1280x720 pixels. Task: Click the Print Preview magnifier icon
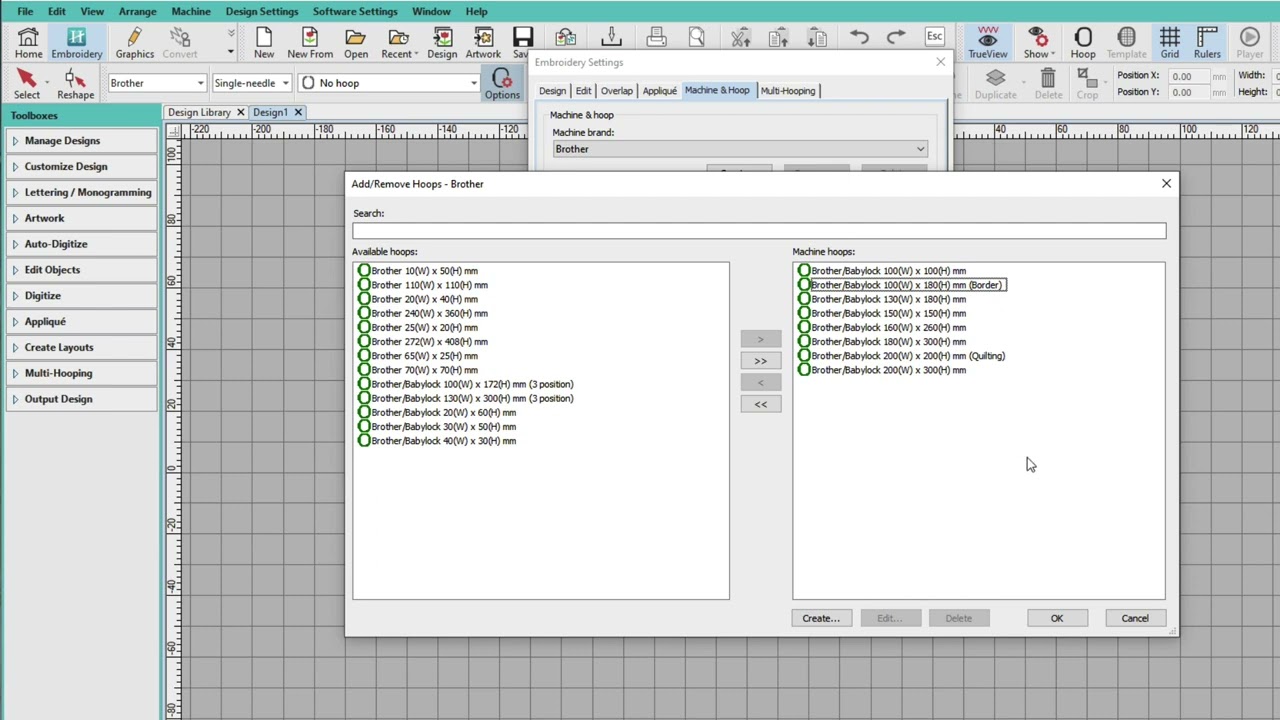pos(697,38)
